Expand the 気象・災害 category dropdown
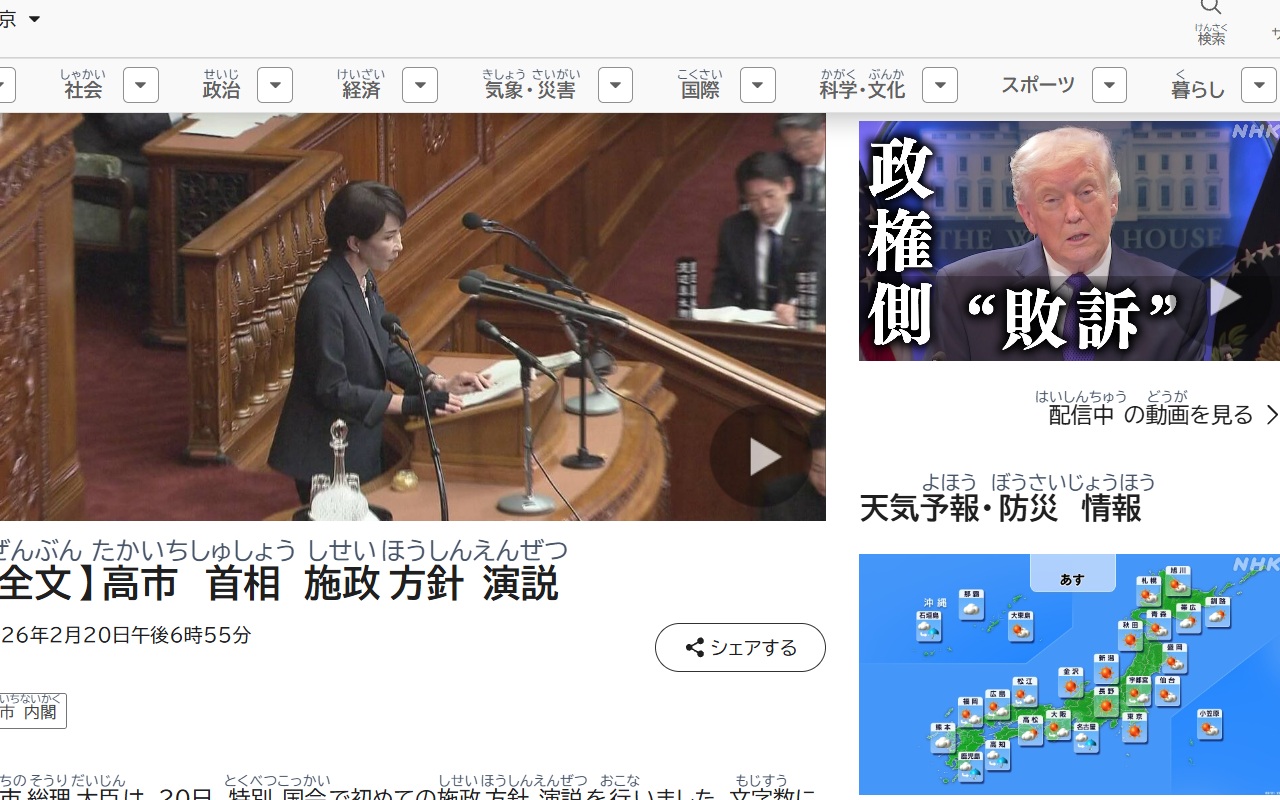 coord(615,85)
